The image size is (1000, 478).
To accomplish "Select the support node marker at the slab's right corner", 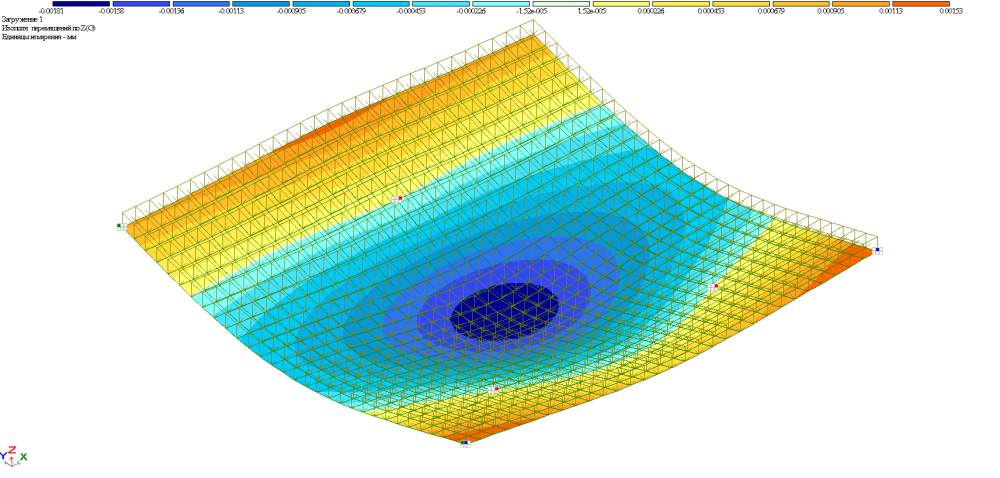I will [x=878, y=250].
